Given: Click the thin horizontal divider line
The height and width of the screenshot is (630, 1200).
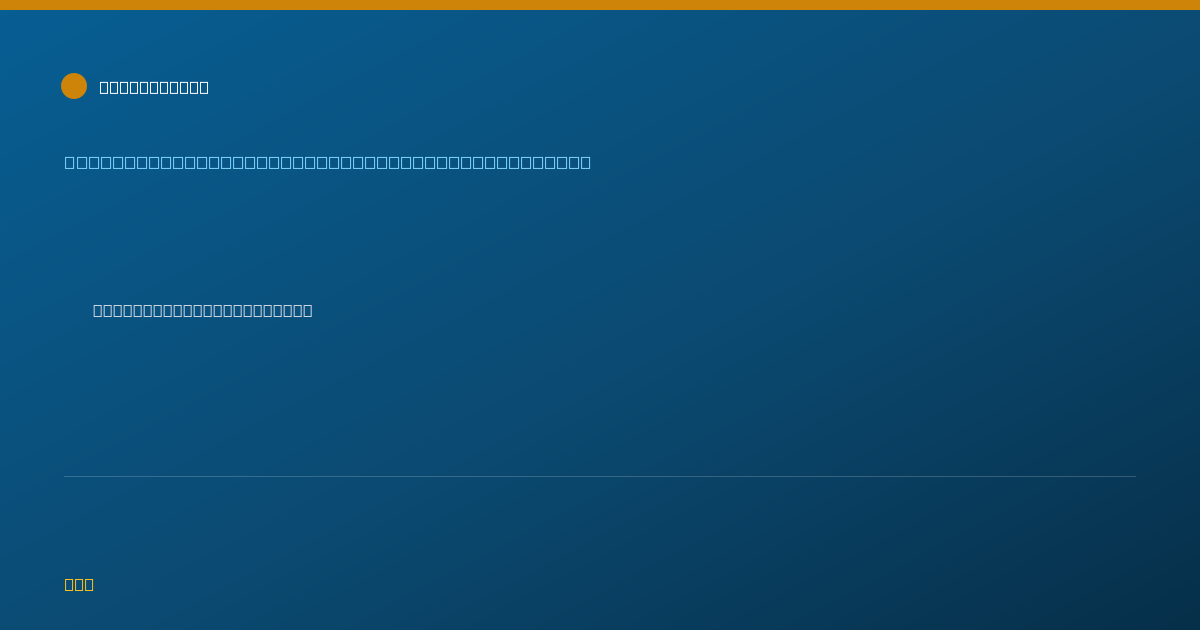Looking at the screenshot, I should [600, 476].
